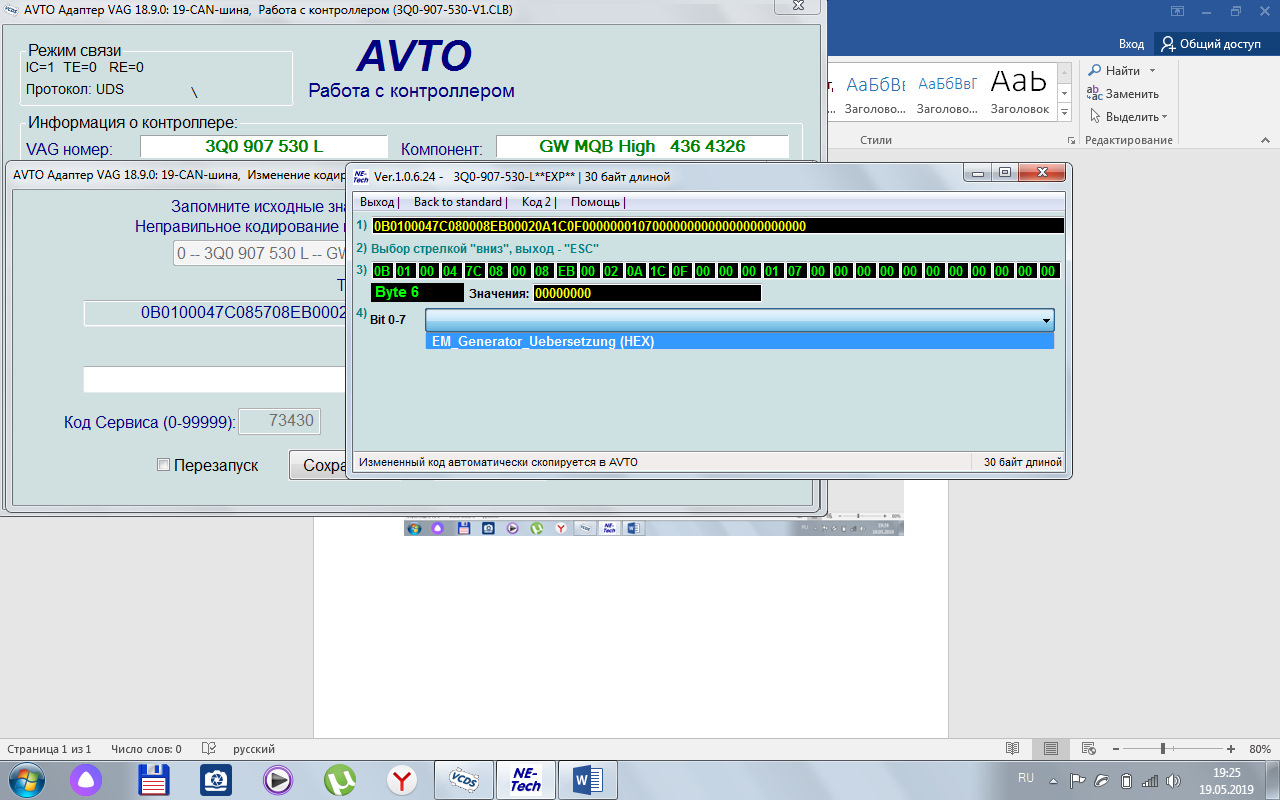The width and height of the screenshot is (1280, 800).
Task: Click Найти in the Word ribbon
Action: point(1114,71)
